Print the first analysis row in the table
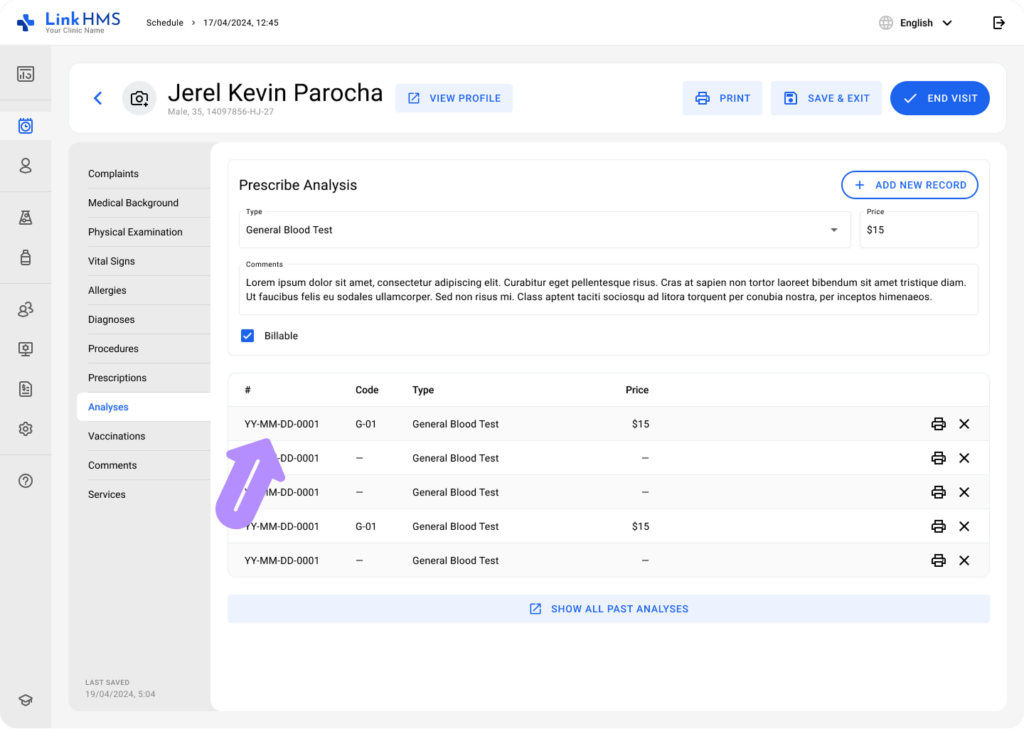 938,424
